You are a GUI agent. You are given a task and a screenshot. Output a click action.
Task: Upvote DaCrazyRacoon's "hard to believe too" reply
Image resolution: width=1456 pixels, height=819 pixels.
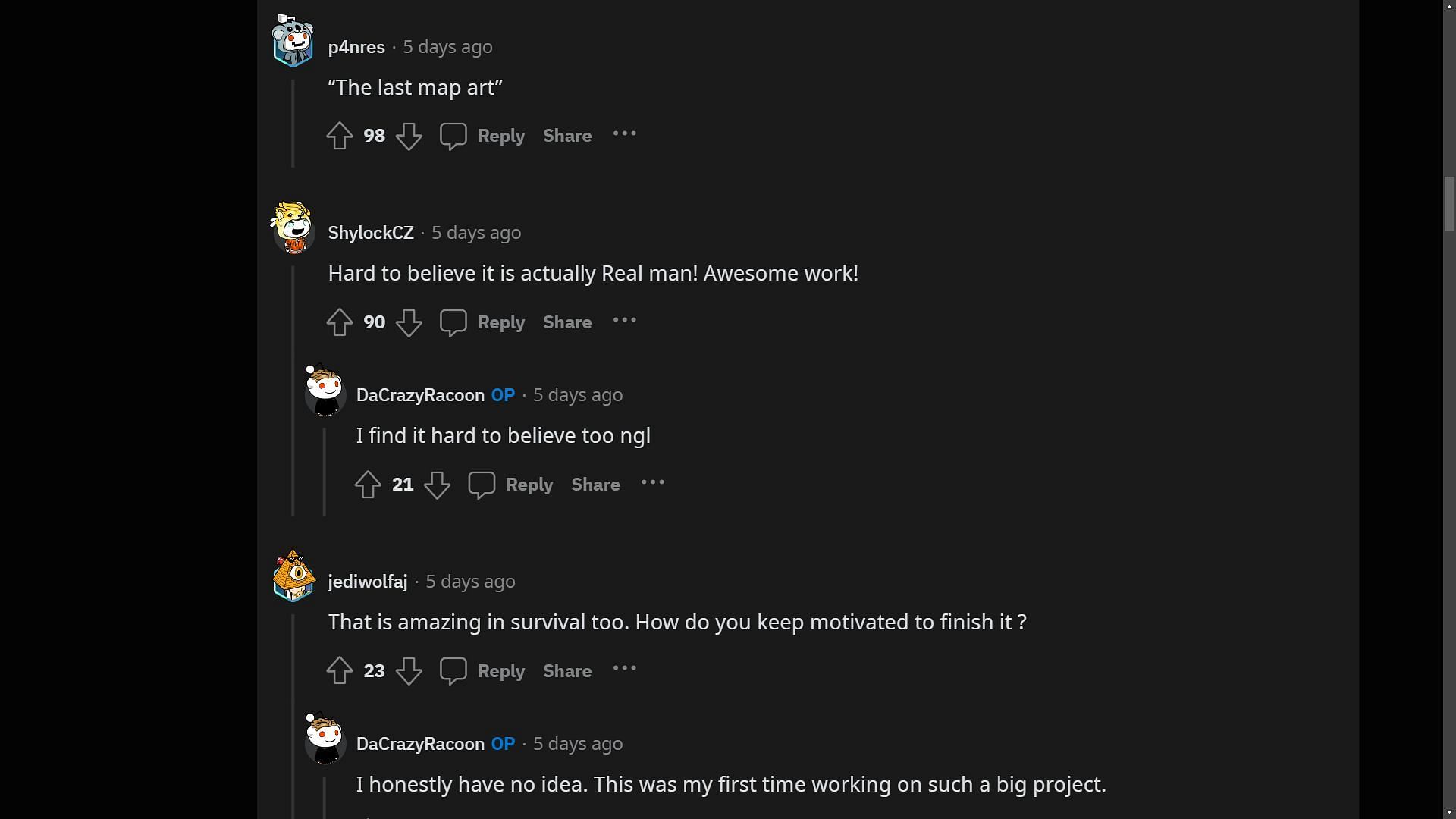click(x=368, y=485)
